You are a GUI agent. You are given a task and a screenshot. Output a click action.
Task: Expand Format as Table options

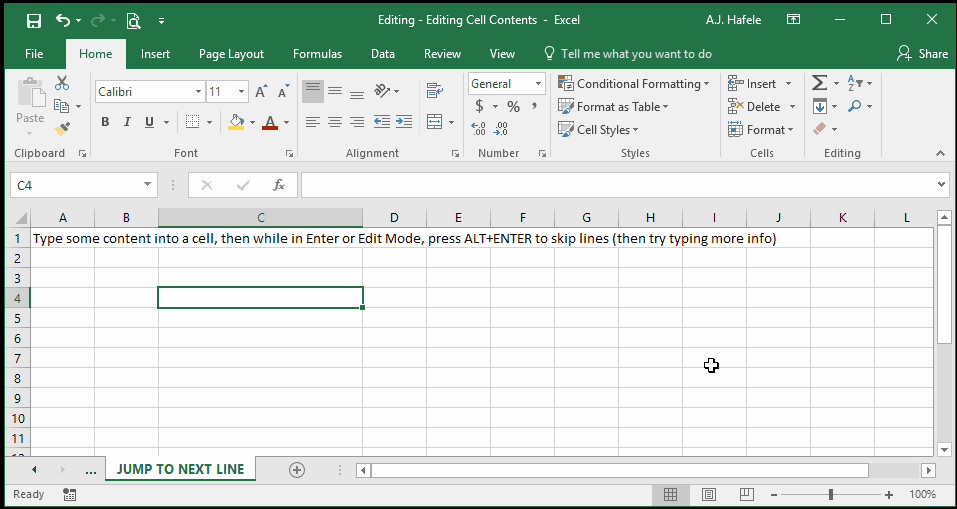click(613, 107)
